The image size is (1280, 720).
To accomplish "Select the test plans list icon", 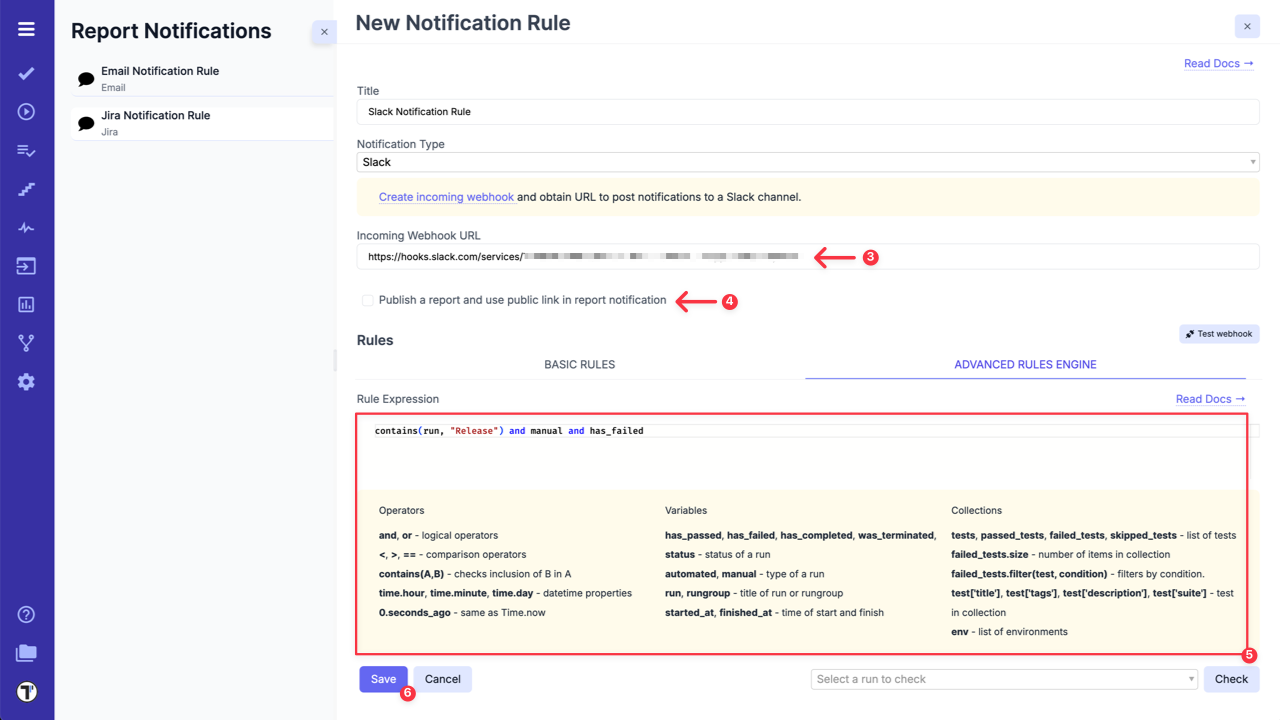I will 25,150.
